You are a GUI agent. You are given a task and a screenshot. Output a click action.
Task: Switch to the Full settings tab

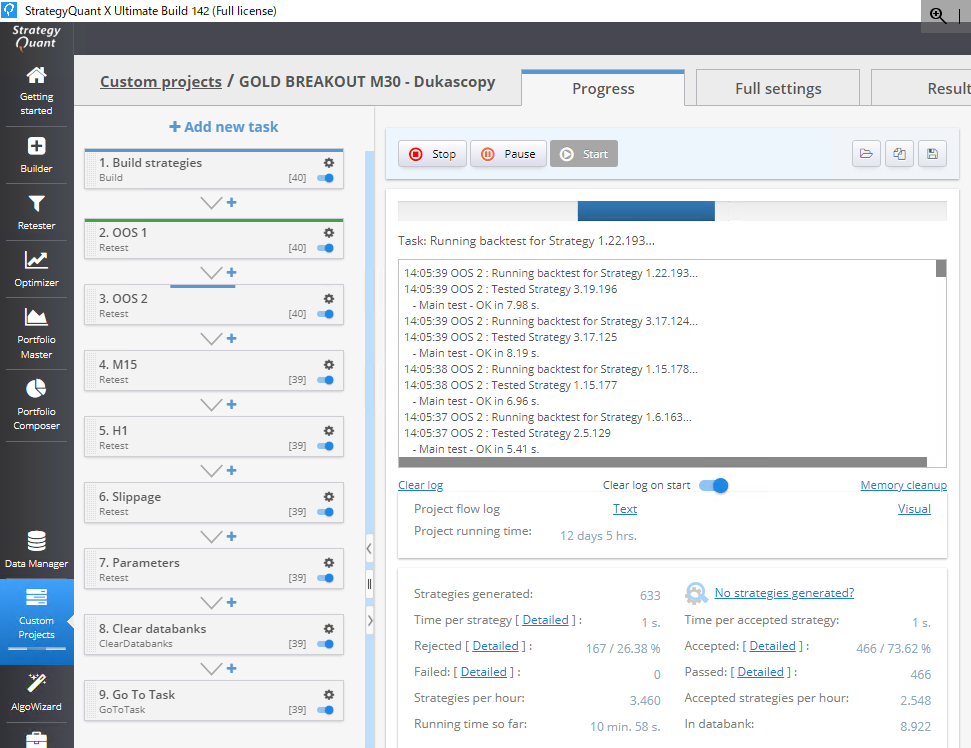coord(777,88)
